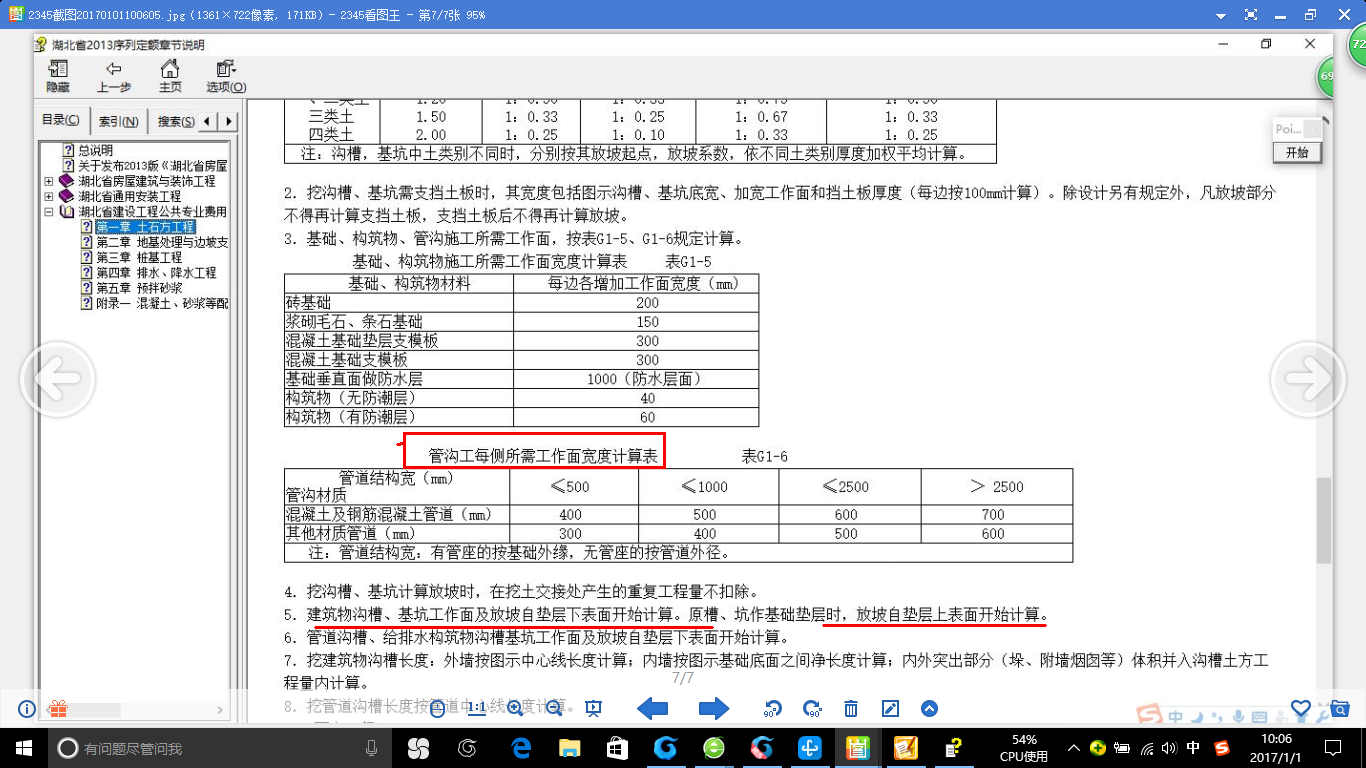Click the blue next-image arrow in toolbar

click(713, 709)
